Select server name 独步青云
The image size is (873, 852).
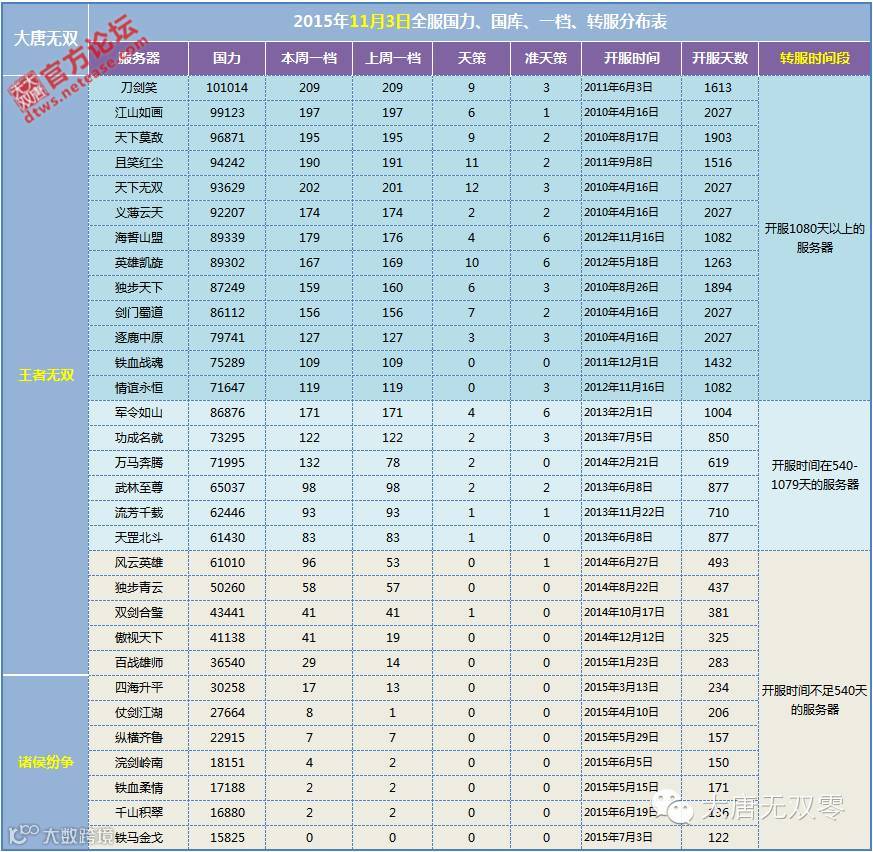click(139, 587)
